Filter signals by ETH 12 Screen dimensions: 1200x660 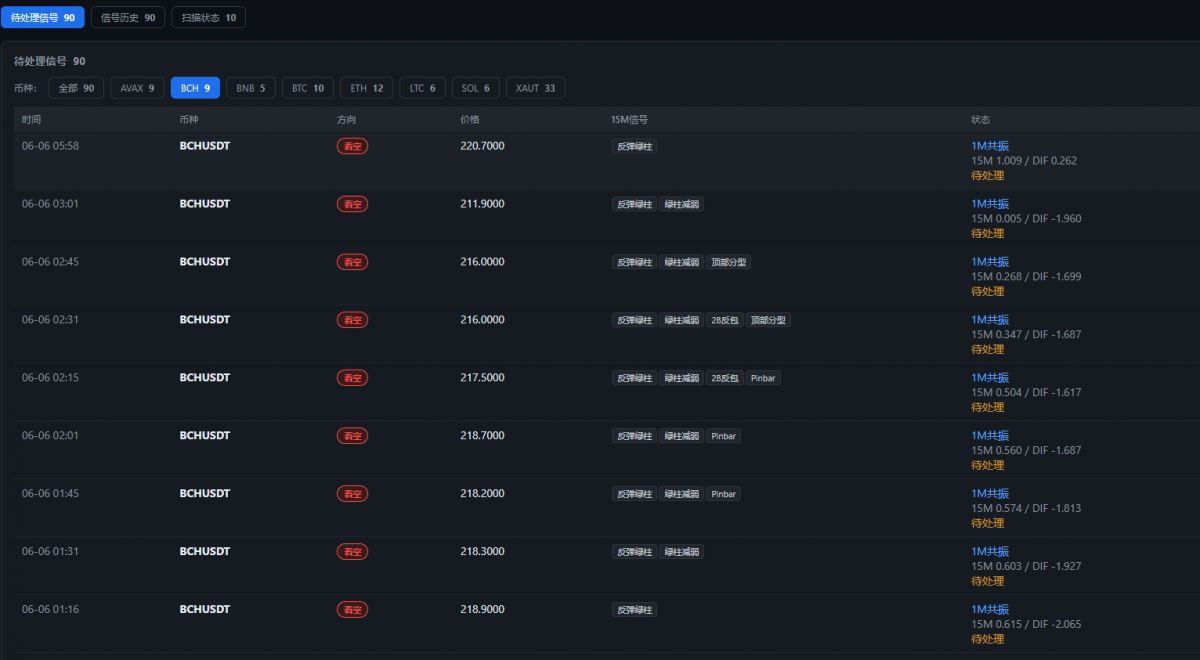click(367, 88)
